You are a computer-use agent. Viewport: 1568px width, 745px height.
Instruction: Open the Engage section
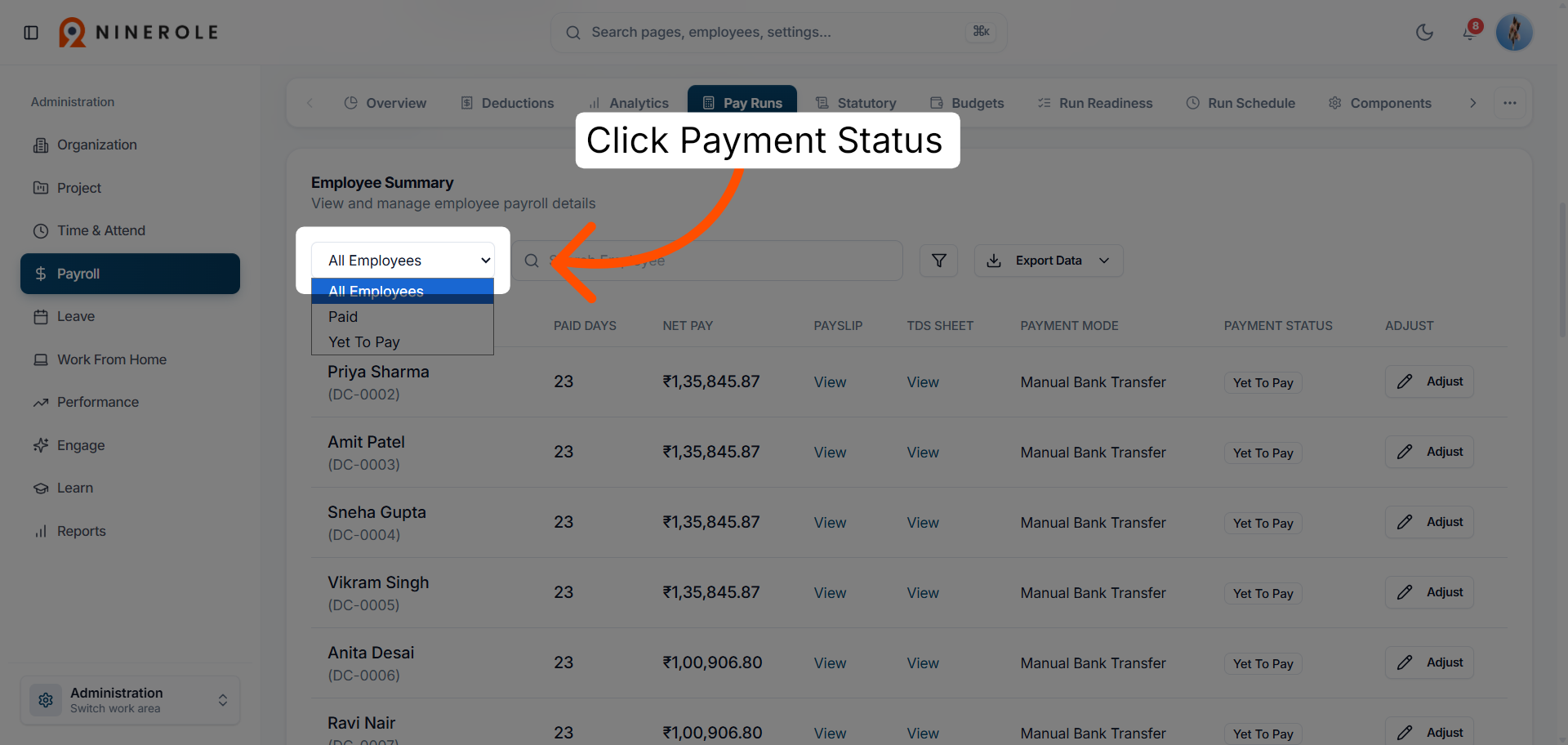pyautogui.click(x=131, y=445)
